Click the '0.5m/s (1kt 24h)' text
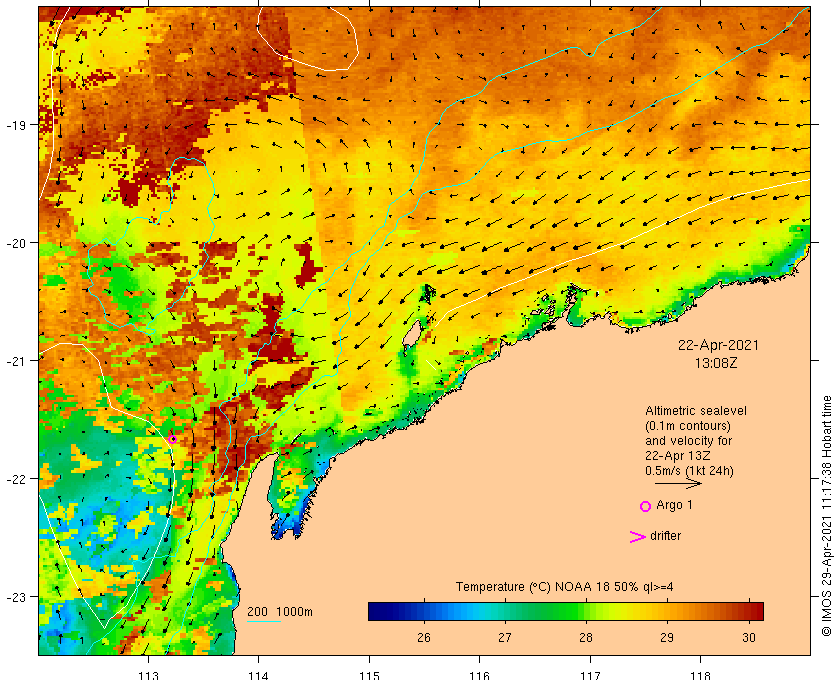 [x=689, y=471]
